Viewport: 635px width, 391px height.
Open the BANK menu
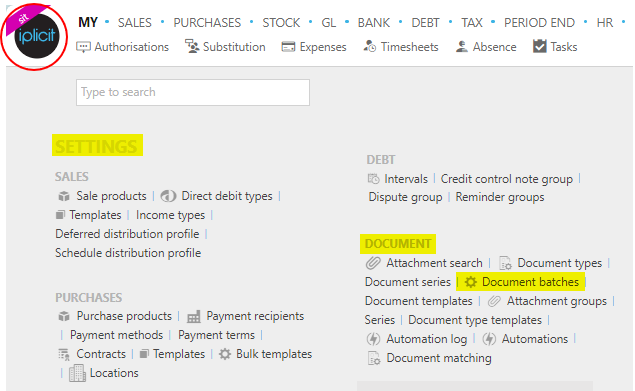point(373,23)
